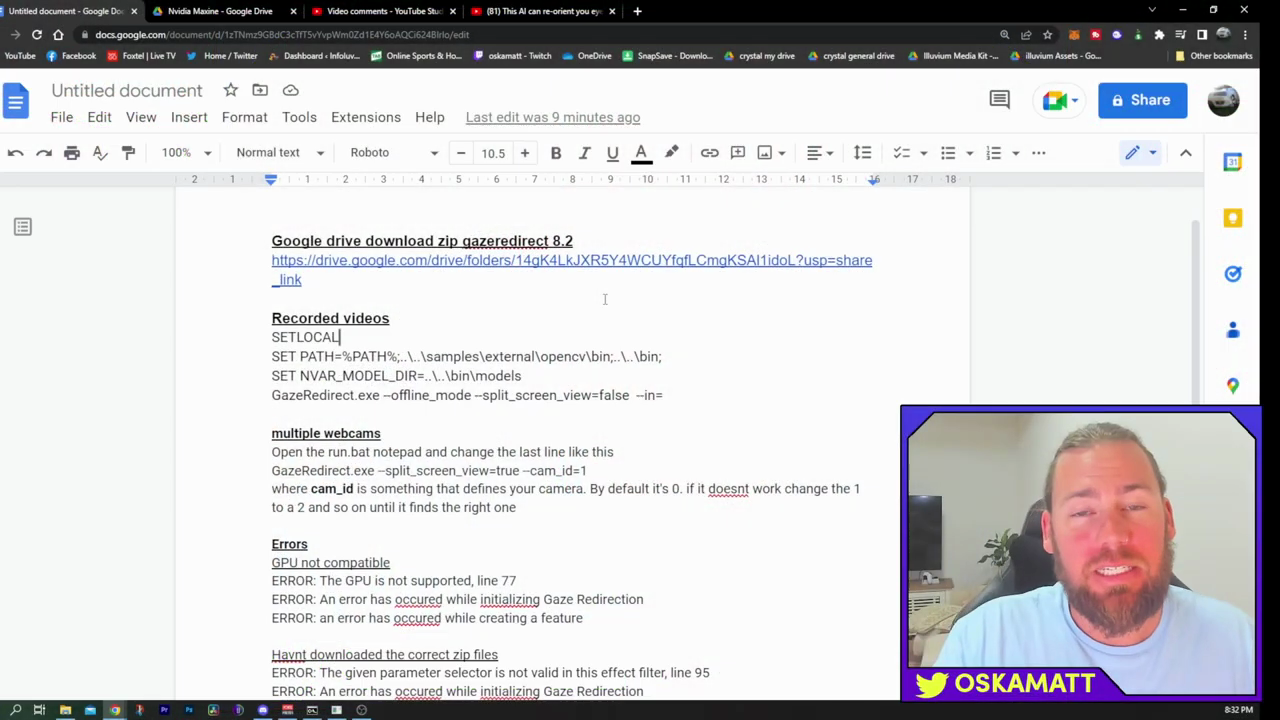Open the Help menu
This screenshot has width=1280, height=720.
tap(430, 117)
